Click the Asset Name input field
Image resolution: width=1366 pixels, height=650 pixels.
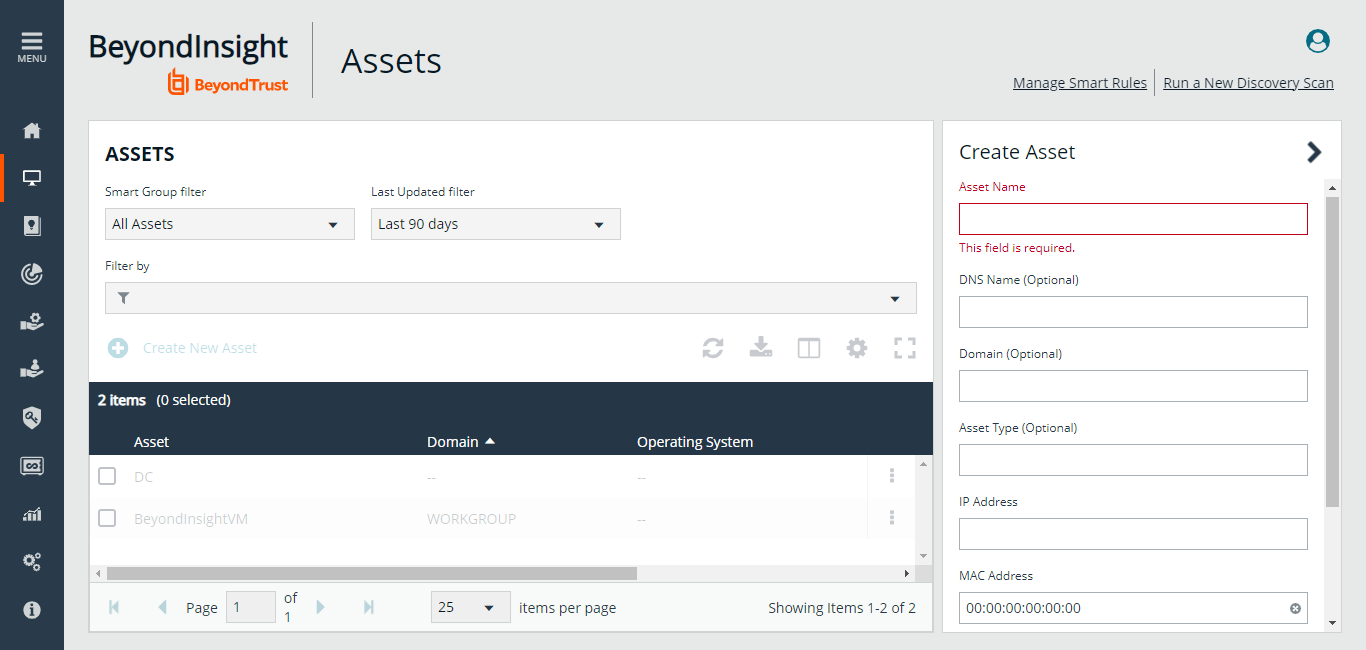point(1132,219)
